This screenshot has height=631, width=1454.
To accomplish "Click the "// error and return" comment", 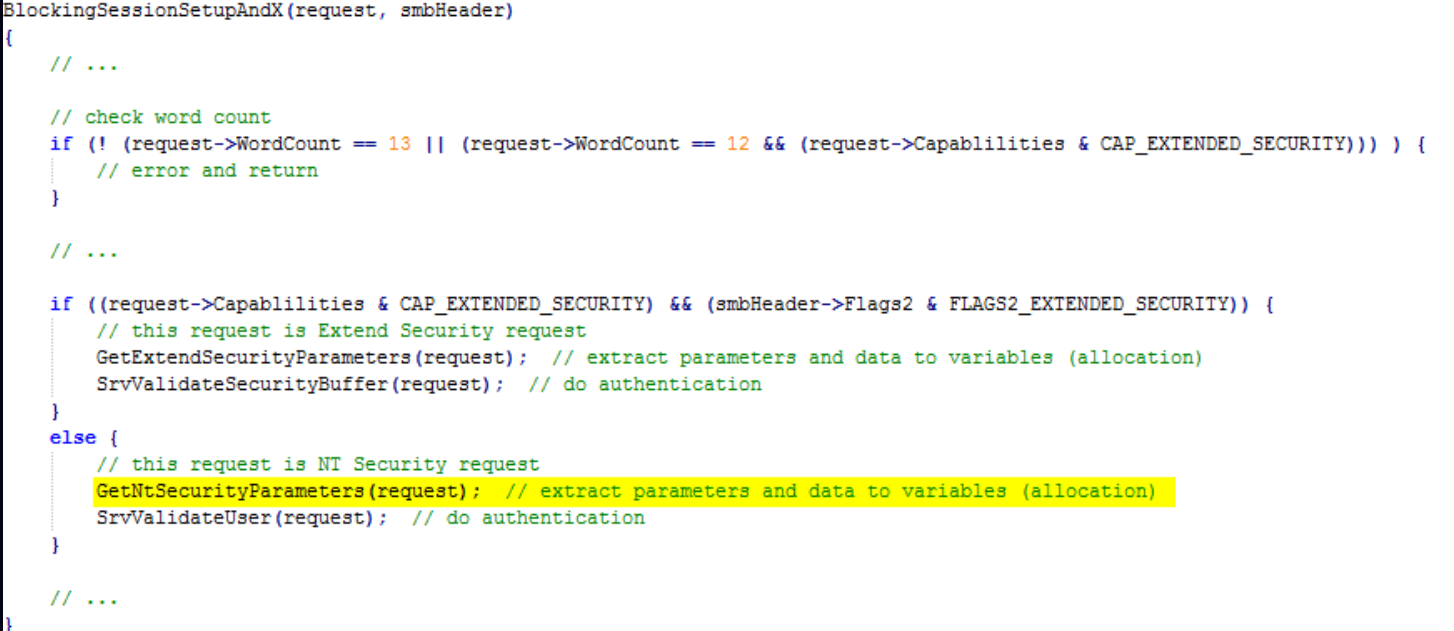I will click(207, 170).
